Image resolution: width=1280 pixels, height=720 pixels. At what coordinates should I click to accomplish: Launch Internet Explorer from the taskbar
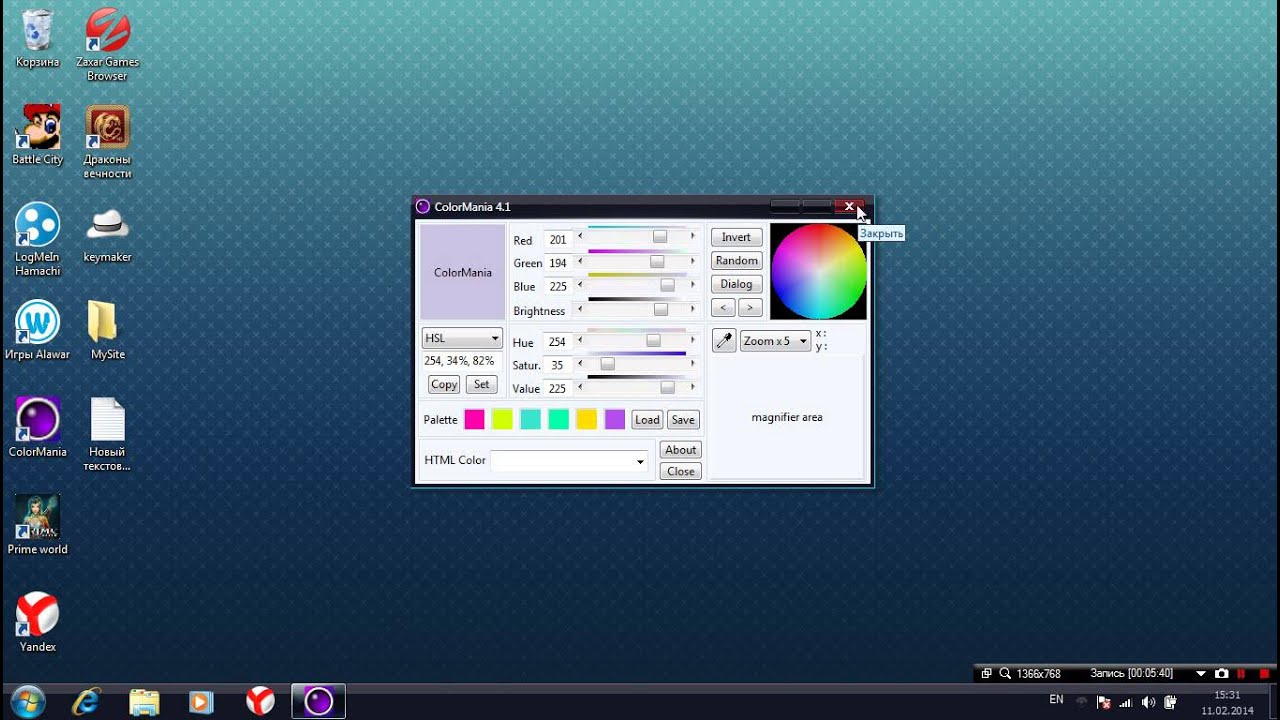coord(87,701)
